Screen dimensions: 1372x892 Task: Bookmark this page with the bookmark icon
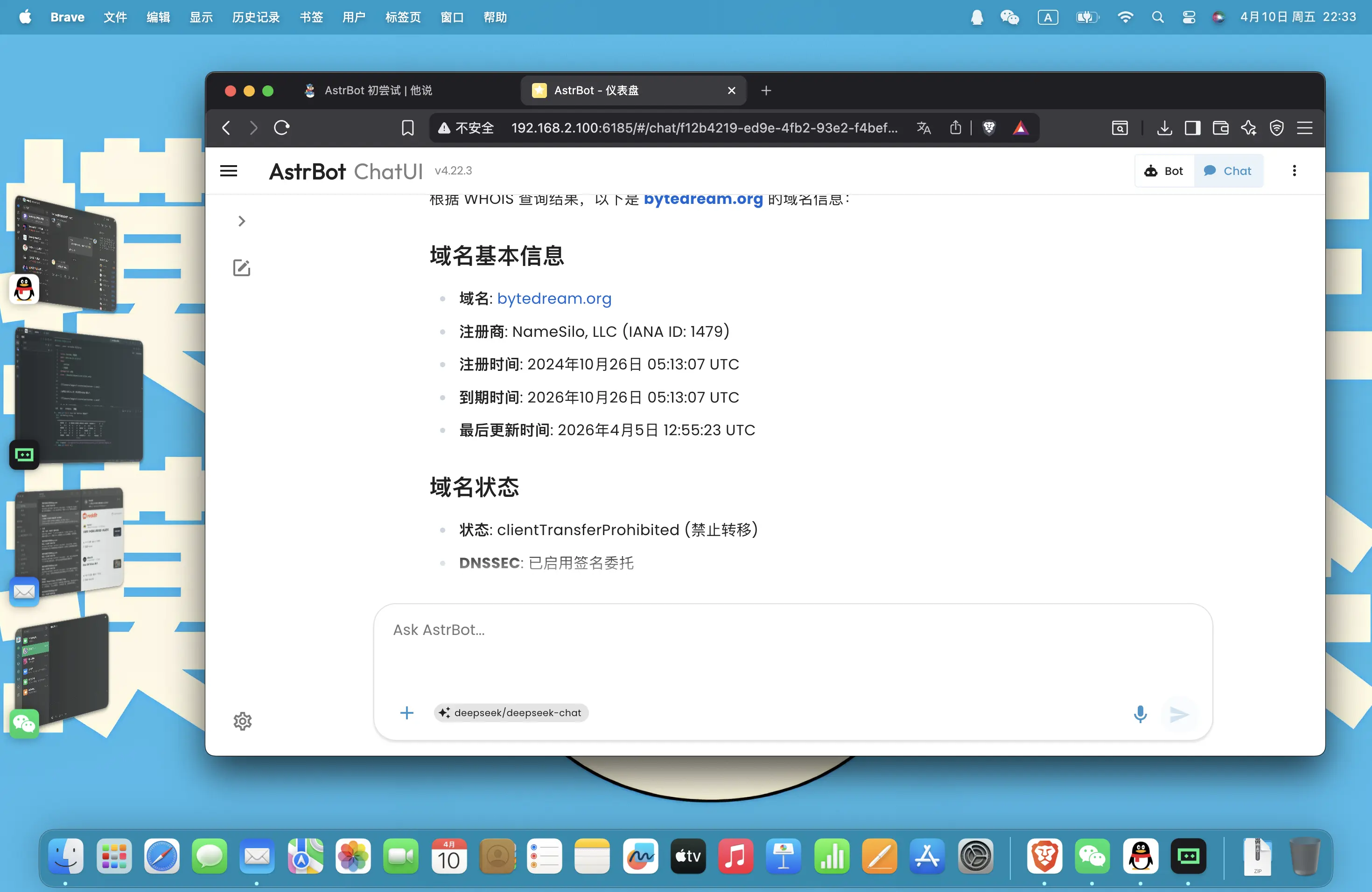[x=407, y=128]
